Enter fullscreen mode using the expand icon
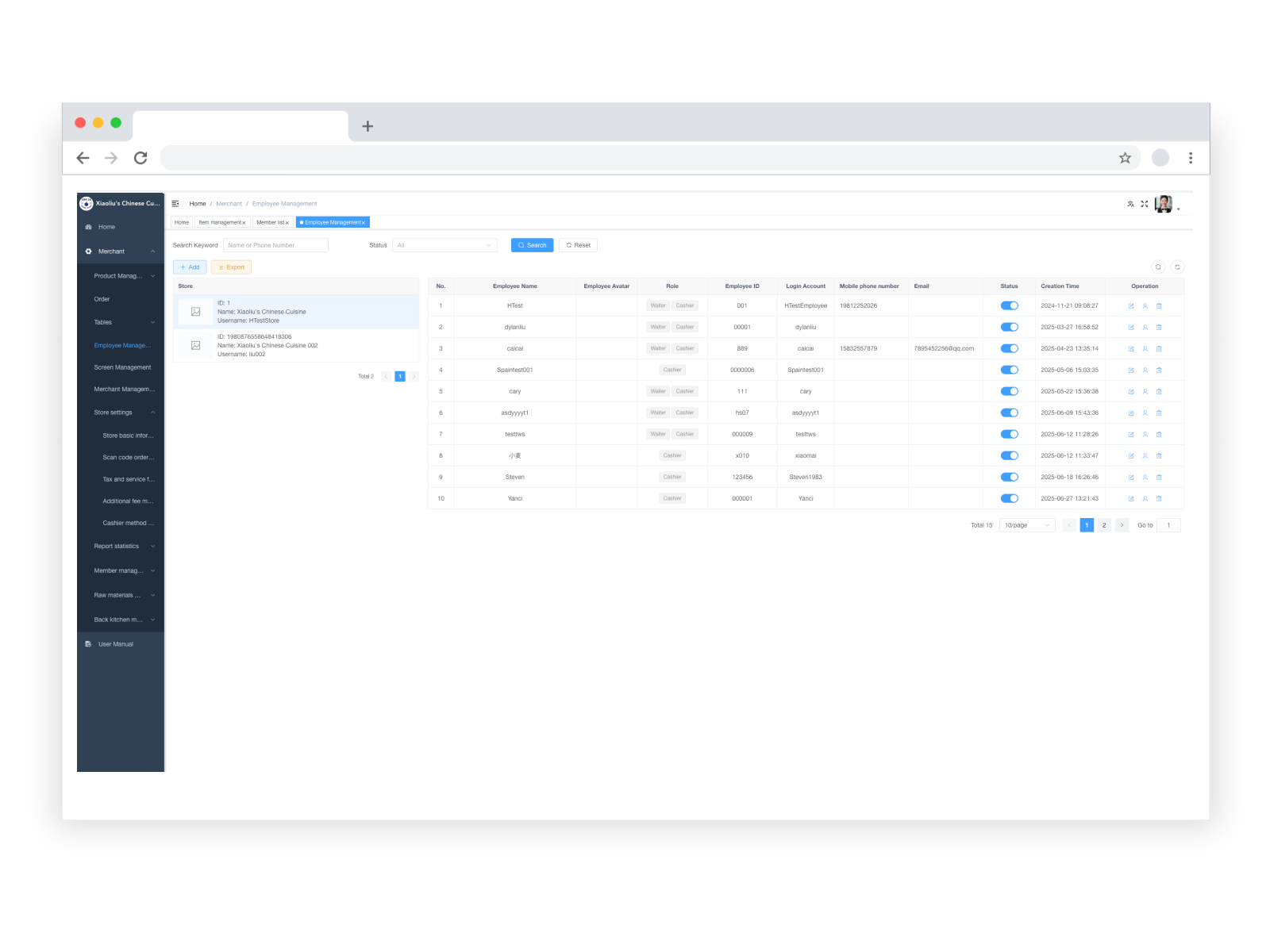Screen dimensions: 1270x952 (x=1145, y=204)
